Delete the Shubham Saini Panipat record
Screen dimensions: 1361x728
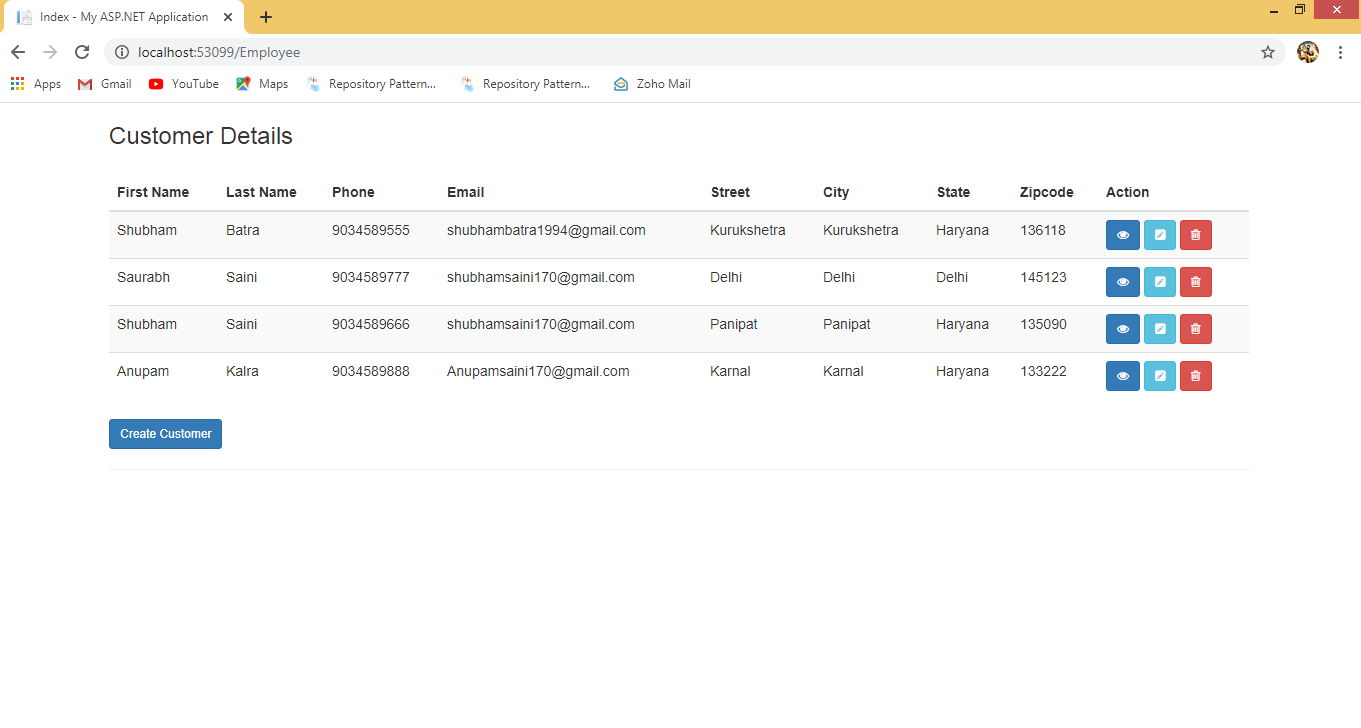pyautogui.click(x=1195, y=329)
